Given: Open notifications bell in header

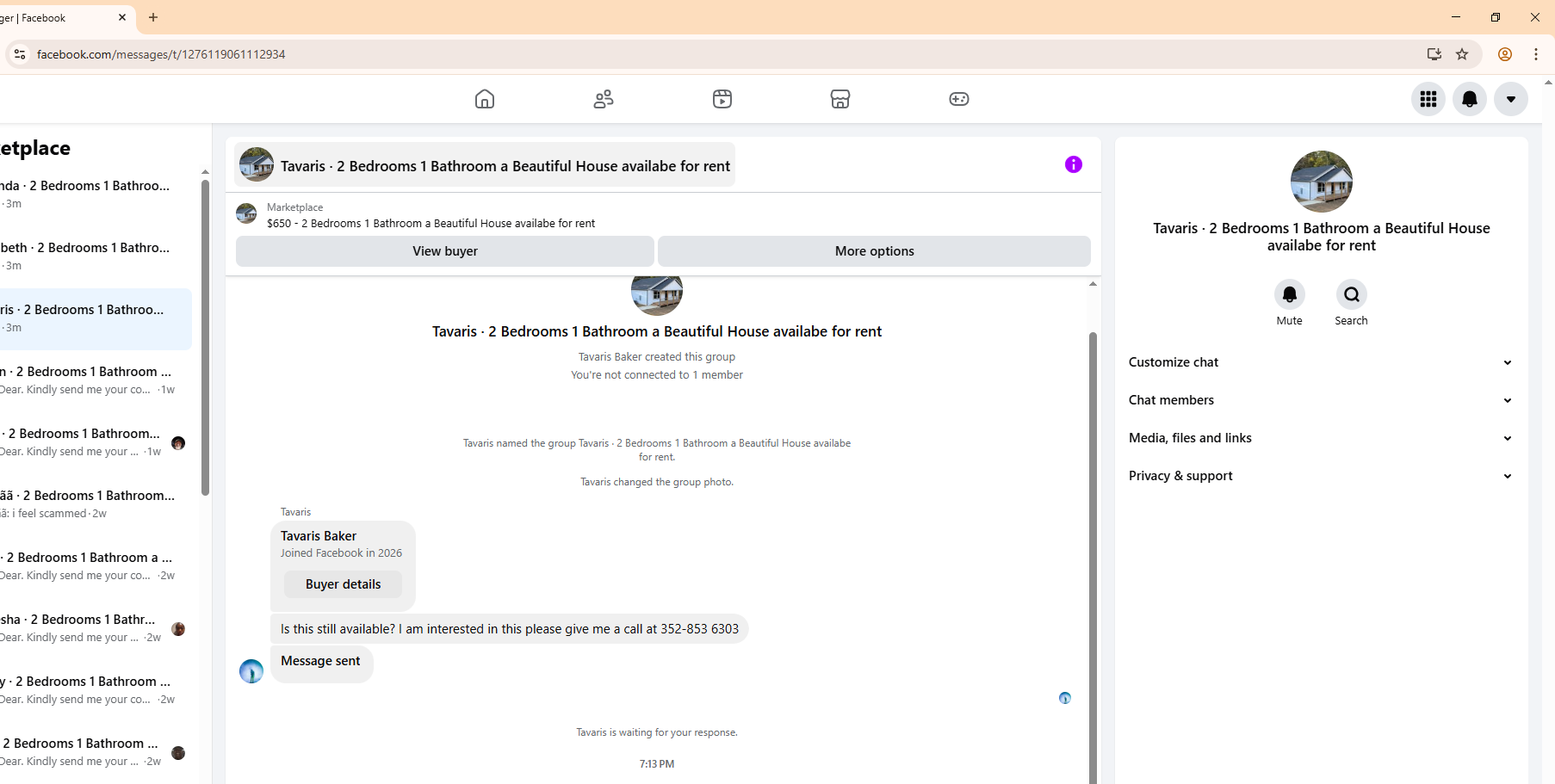Looking at the screenshot, I should click(x=1470, y=99).
